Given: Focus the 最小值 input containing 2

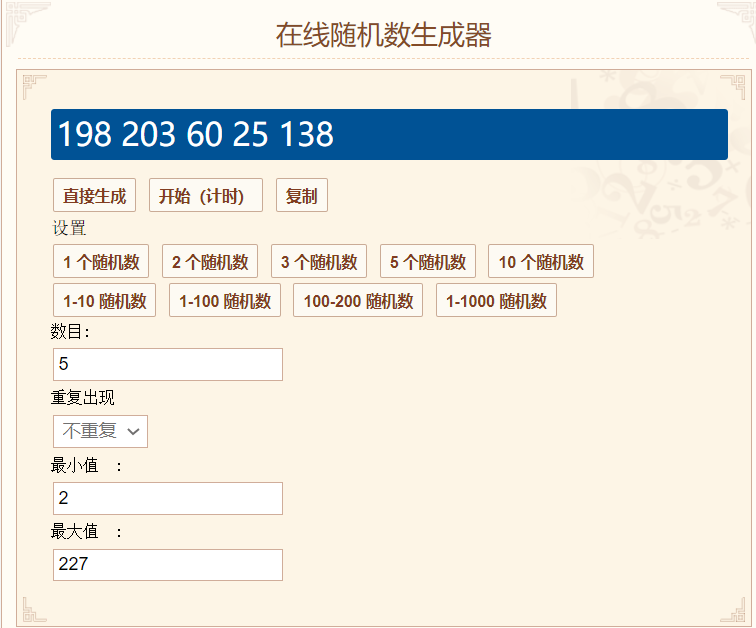Looking at the screenshot, I should pyautogui.click(x=168, y=498).
